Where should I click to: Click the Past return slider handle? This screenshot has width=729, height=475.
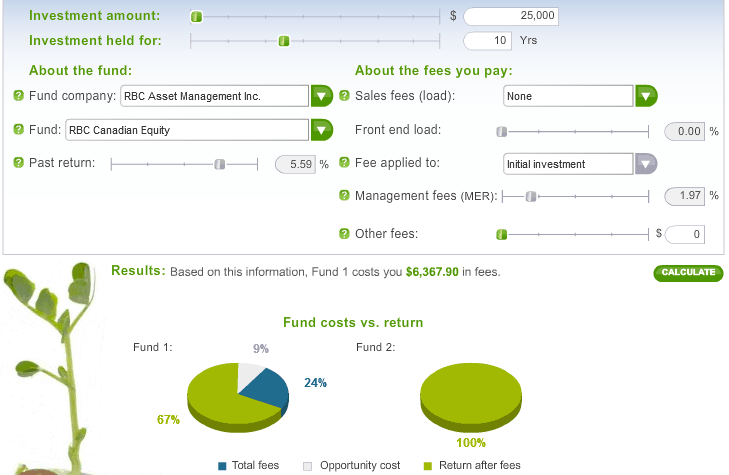coord(219,164)
